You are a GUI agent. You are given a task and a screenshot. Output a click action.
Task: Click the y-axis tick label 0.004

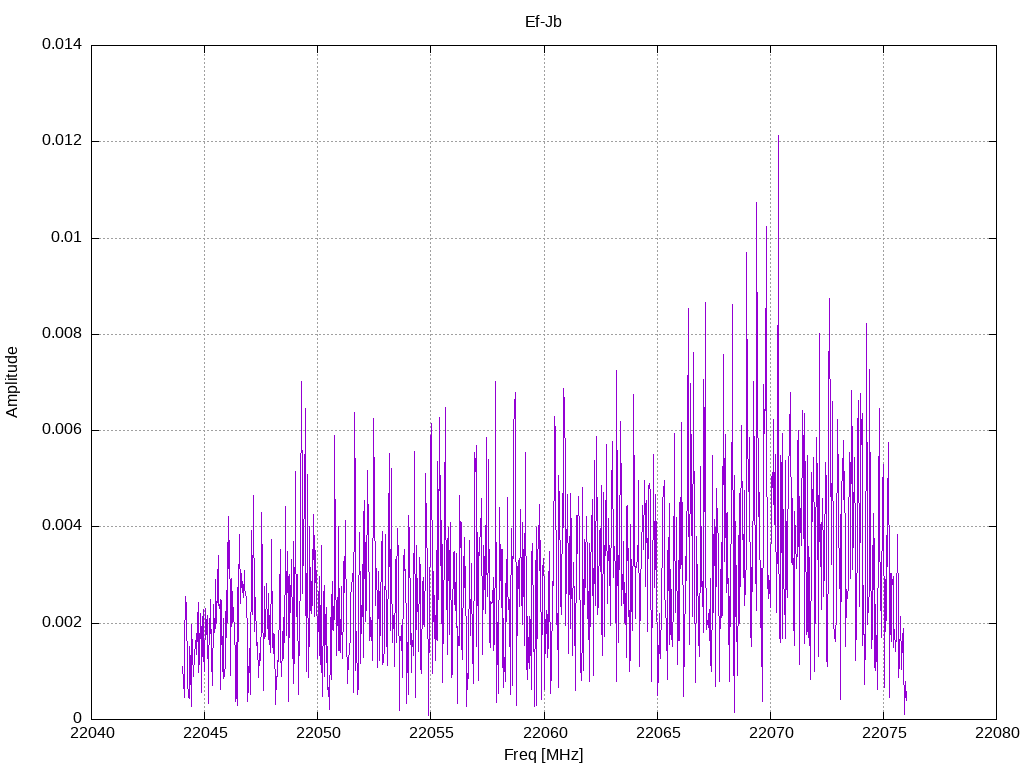pos(62,526)
